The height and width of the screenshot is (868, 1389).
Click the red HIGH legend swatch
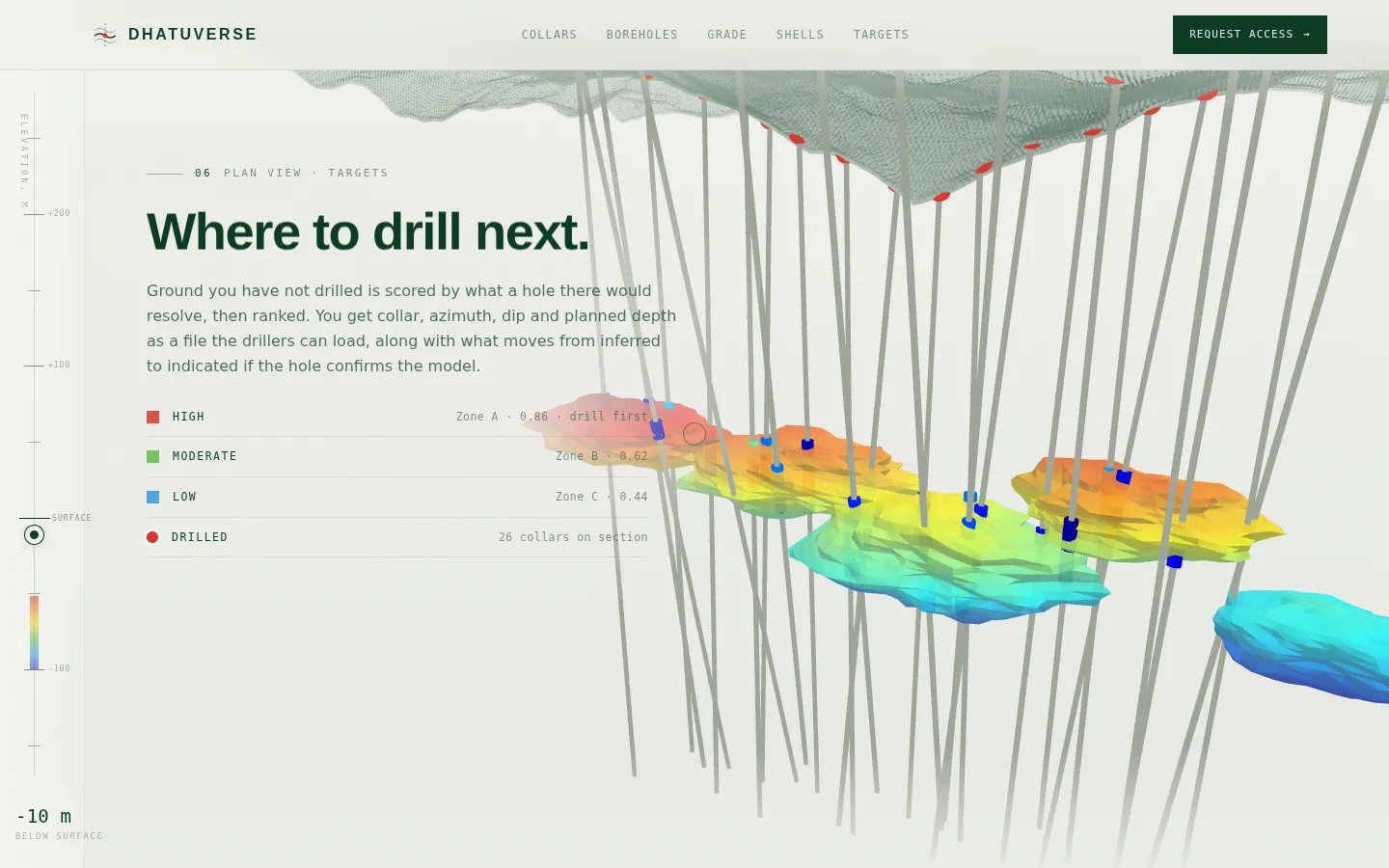(x=152, y=417)
